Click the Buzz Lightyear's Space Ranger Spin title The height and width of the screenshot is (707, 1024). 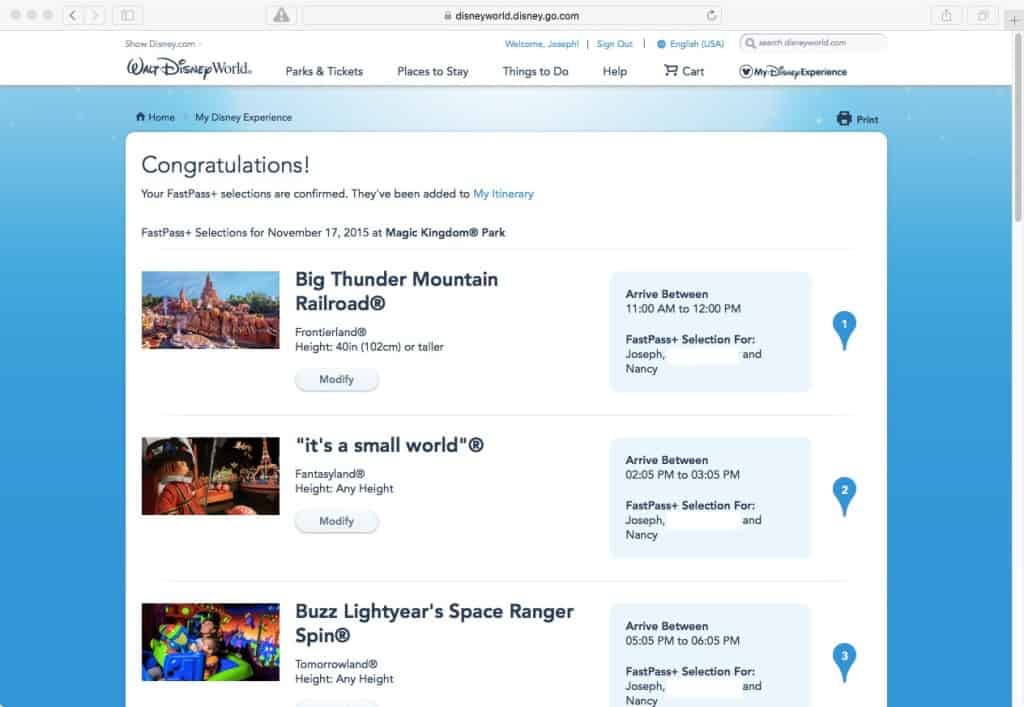point(434,623)
